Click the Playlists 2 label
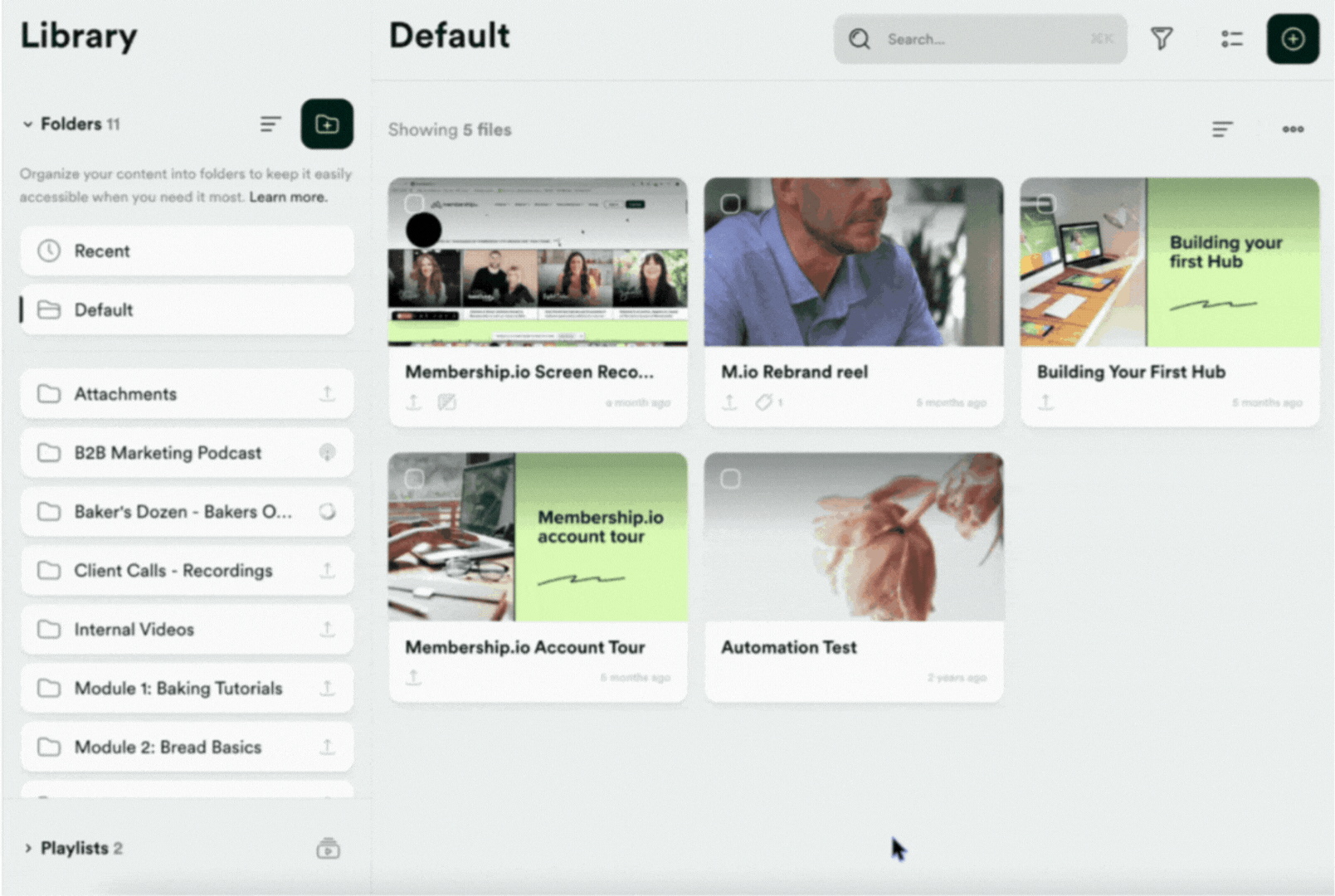Viewport: 1335px width, 896px height. [81, 848]
